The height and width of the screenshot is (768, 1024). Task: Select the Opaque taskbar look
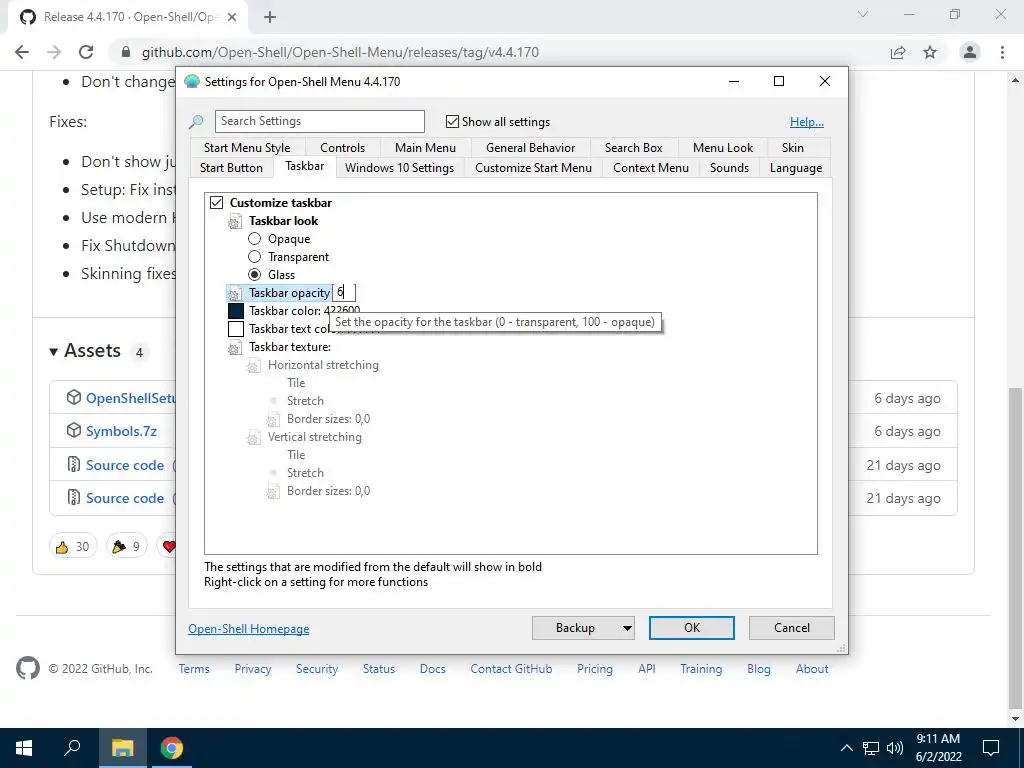pos(255,239)
